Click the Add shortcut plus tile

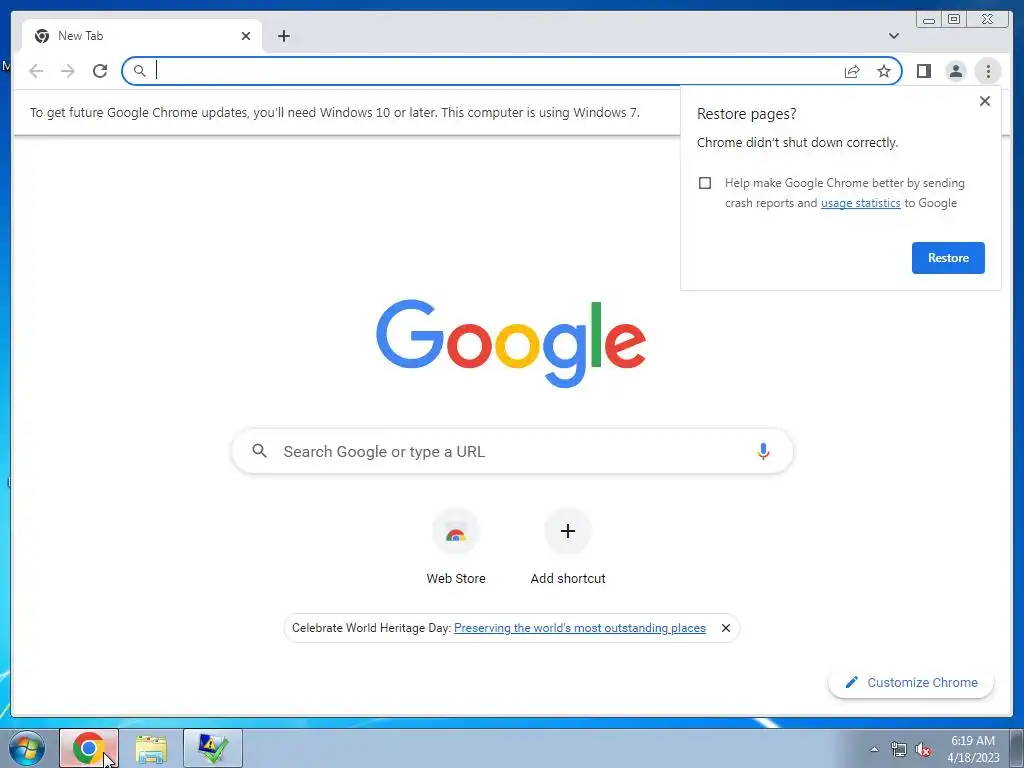point(568,547)
